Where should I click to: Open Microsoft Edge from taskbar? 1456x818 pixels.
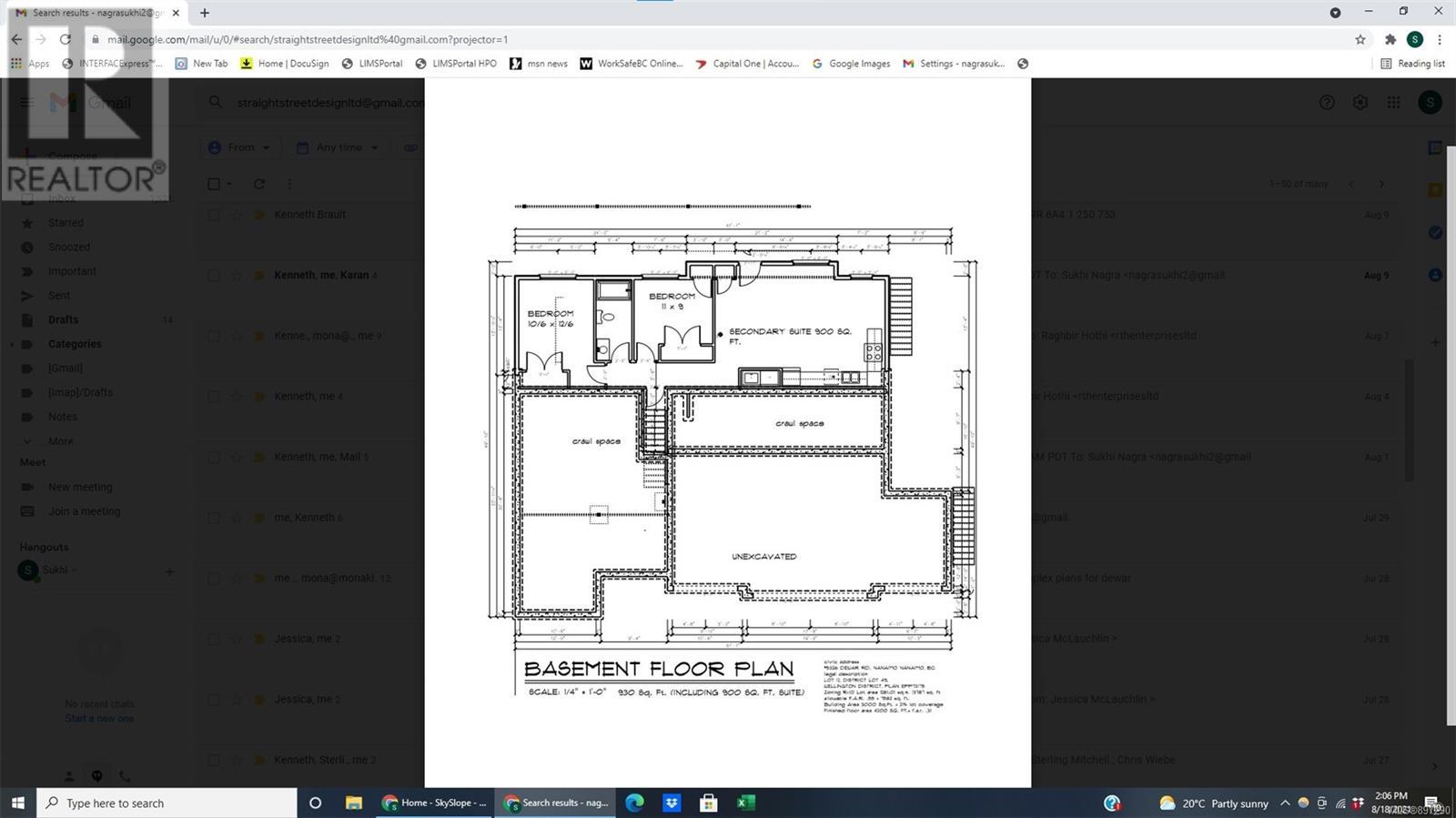[x=634, y=803]
